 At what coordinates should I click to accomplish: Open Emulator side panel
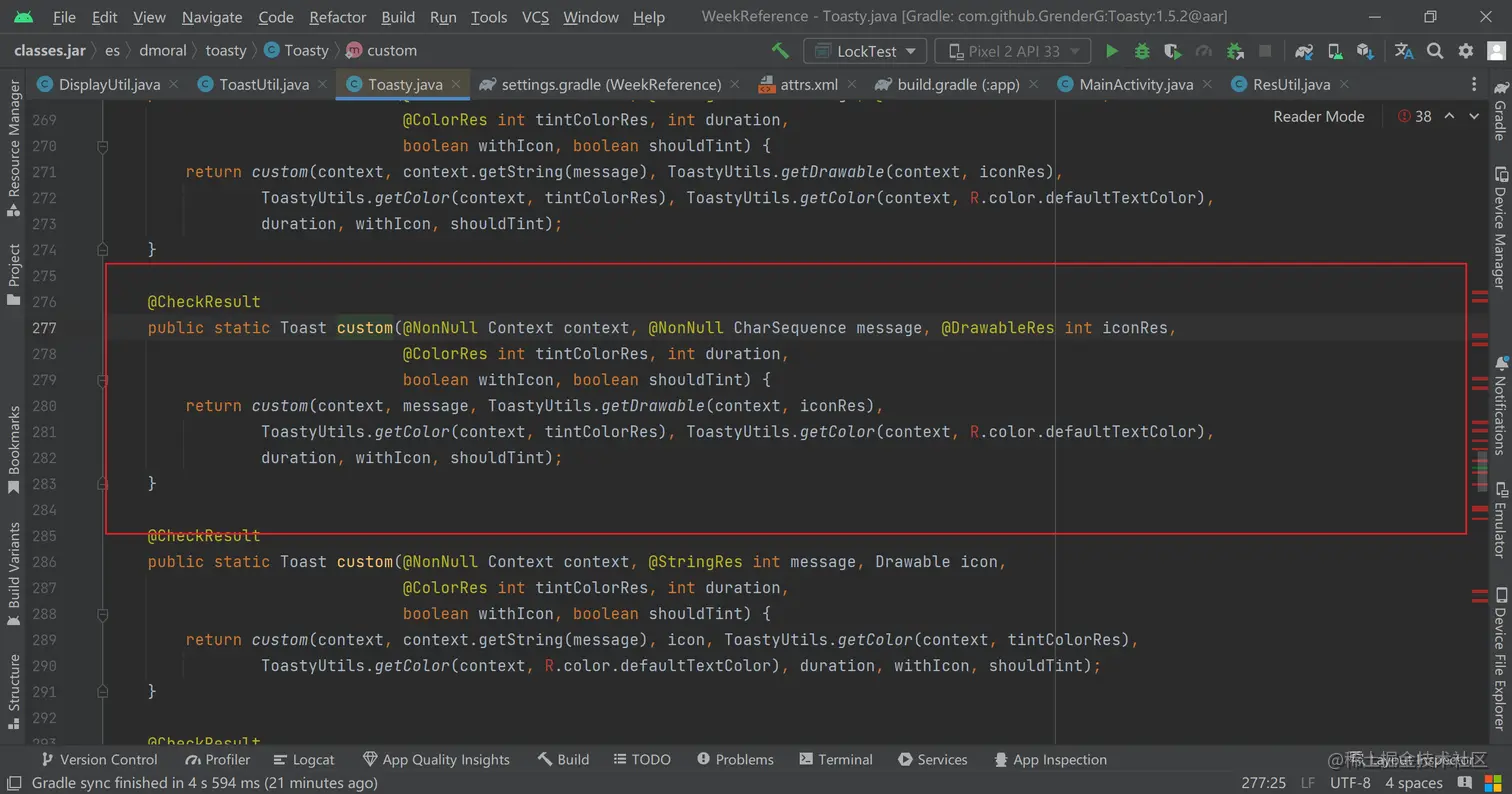[1499, 519]
